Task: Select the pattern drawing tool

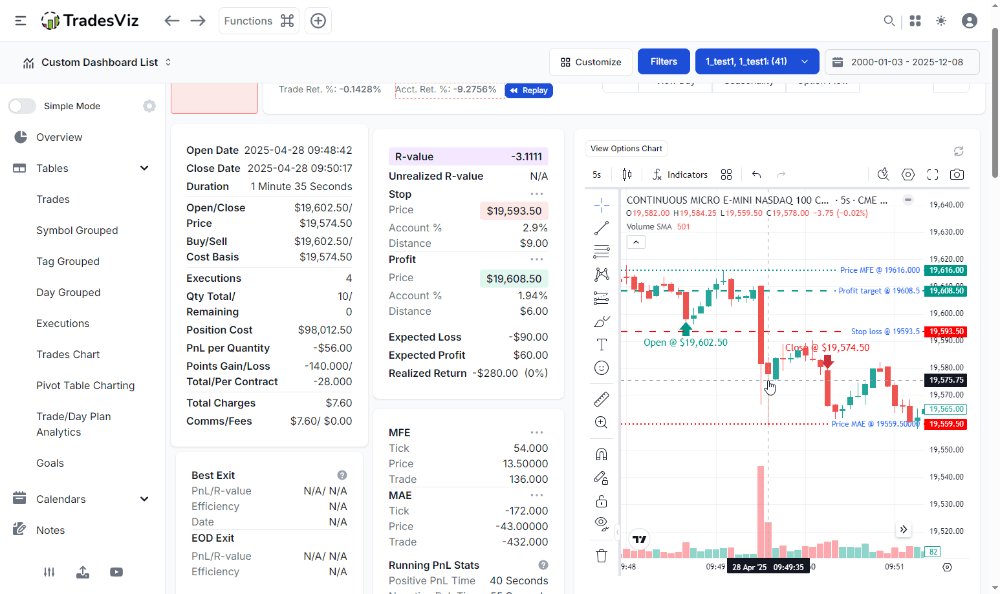Action: (601, 274)
